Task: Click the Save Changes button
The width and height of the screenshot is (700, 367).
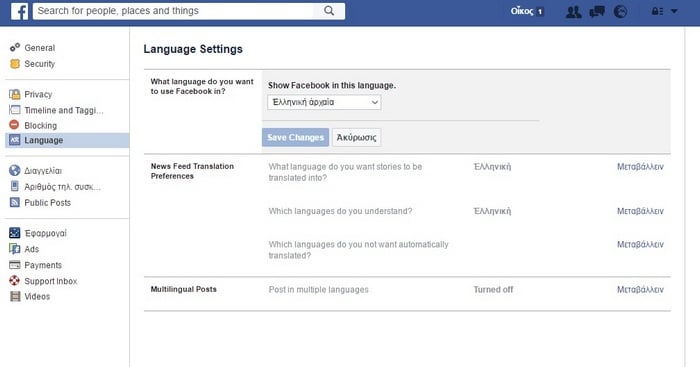Action: point(296,138)
